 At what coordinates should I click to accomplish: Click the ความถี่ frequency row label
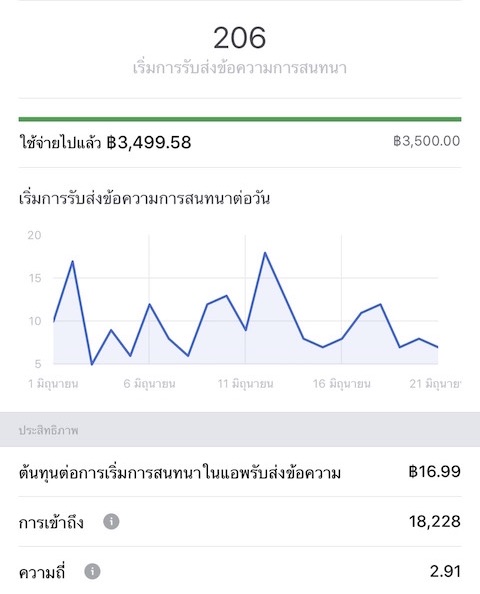(x=42, y=572)
